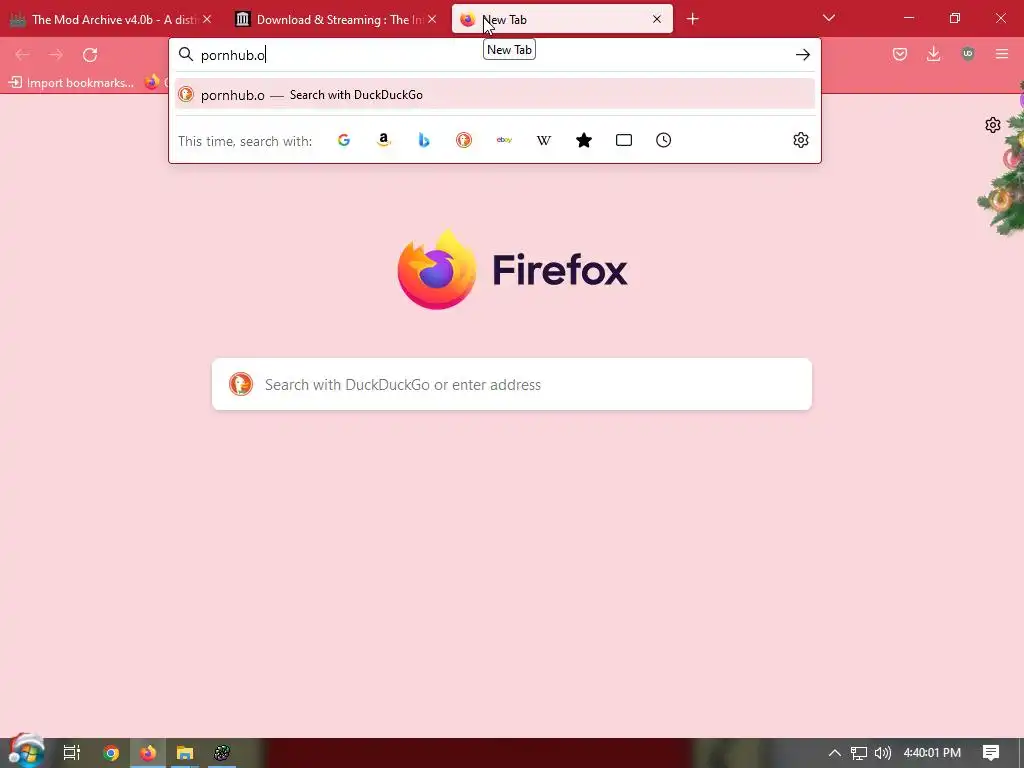Search history using the clock icon
The height and width of the screenshot is (768, 1024).
click(x=664, y=140)
